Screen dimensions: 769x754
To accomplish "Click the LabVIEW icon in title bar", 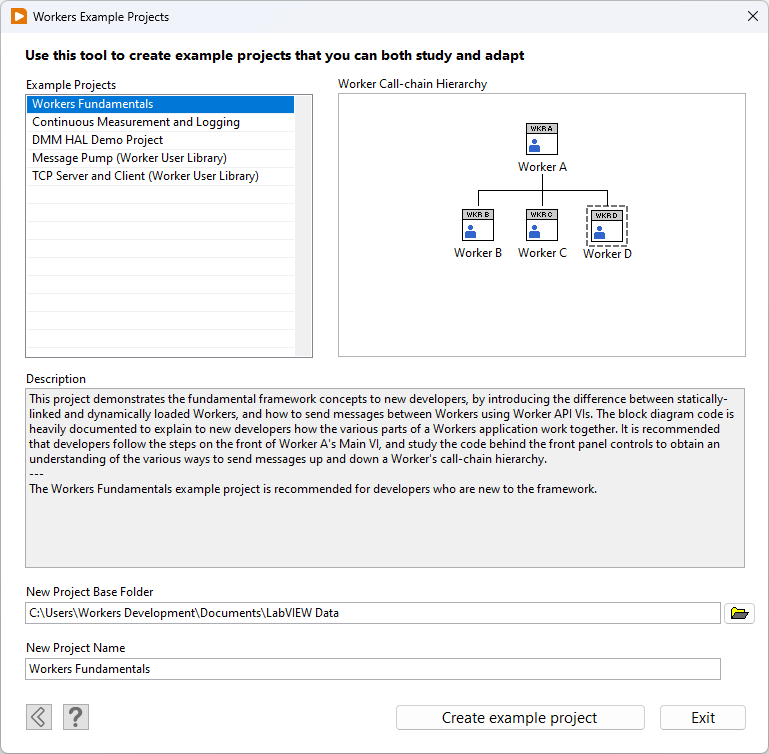I will click(x=18, y=17).
